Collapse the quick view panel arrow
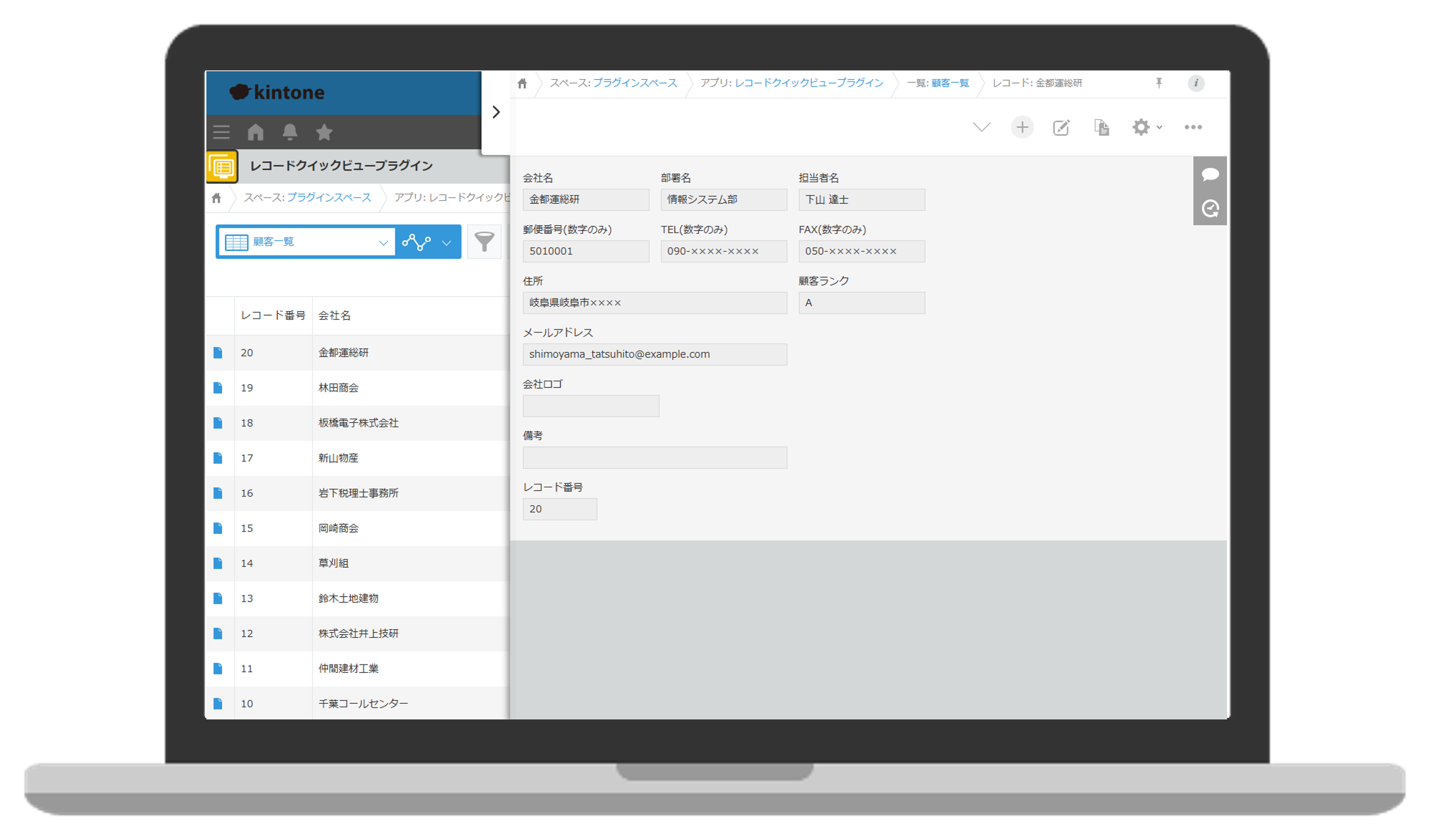The image size is (1430, 840). pos(496,112)
